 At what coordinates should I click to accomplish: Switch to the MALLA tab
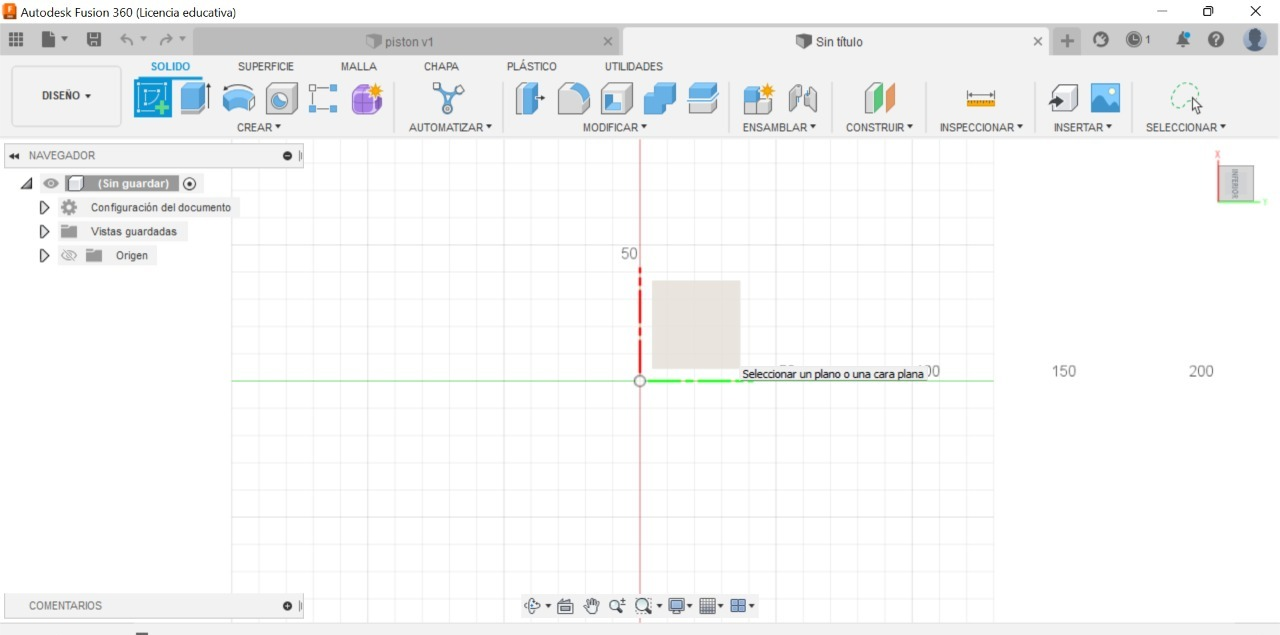click(359, 67)
